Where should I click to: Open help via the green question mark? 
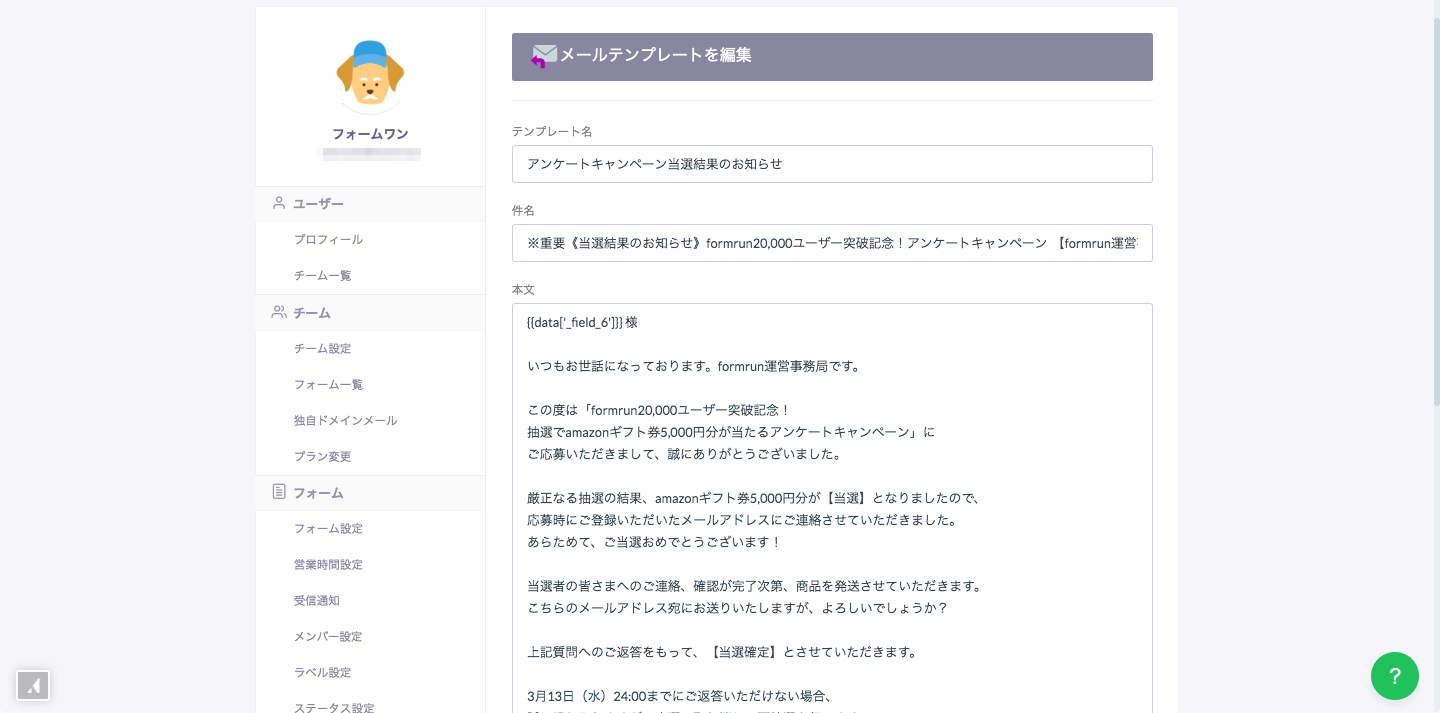(1395, 676)
